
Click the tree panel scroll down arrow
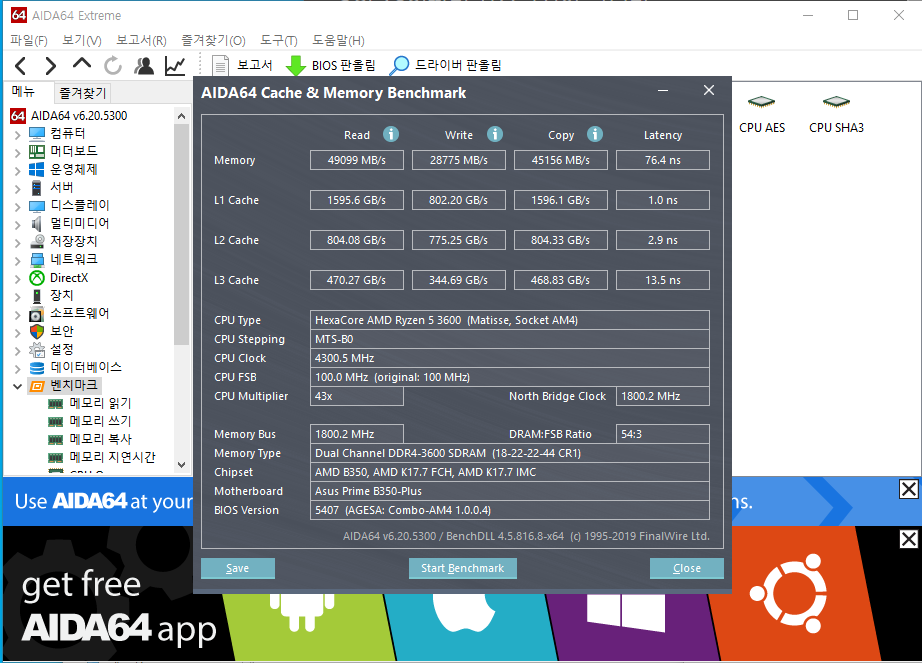pos(181,465)
